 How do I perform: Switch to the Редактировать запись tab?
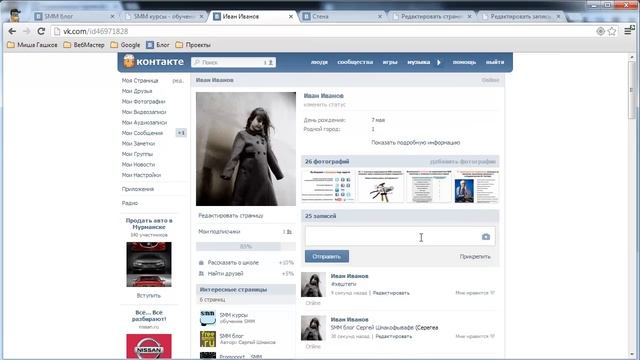(521, 16)
